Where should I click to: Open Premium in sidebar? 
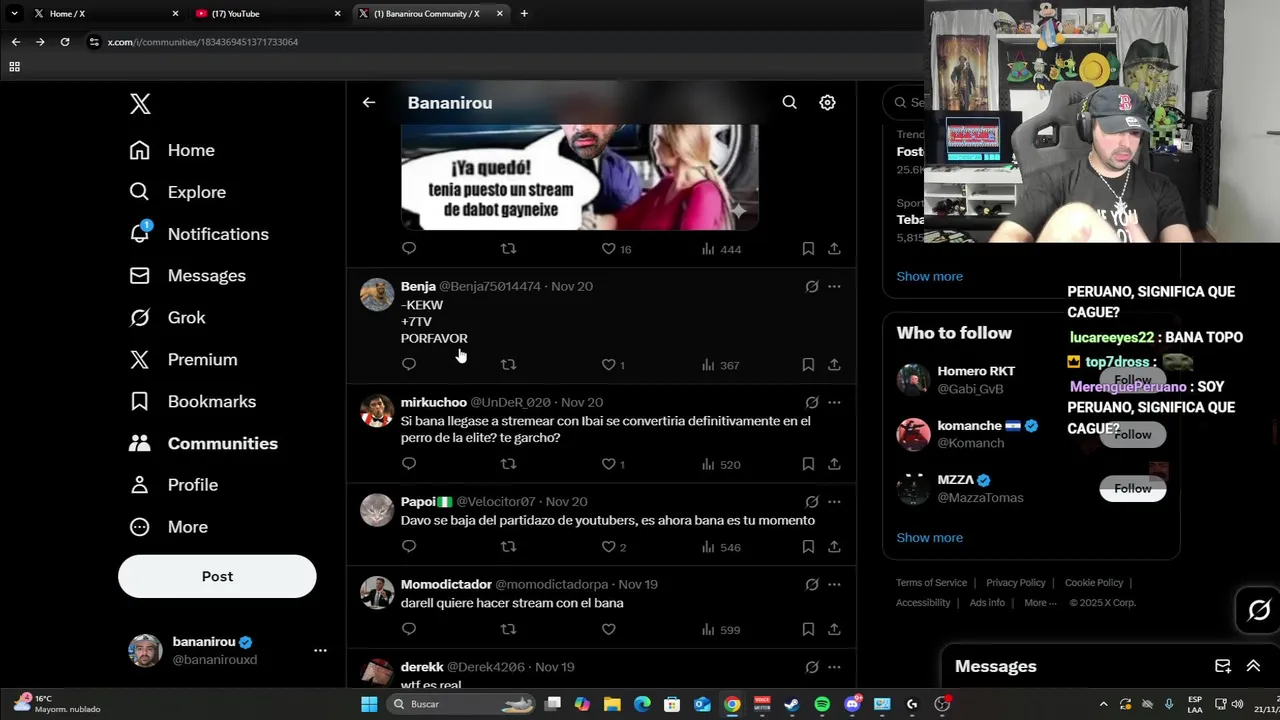pyautogui.click(x=183, y=360)
